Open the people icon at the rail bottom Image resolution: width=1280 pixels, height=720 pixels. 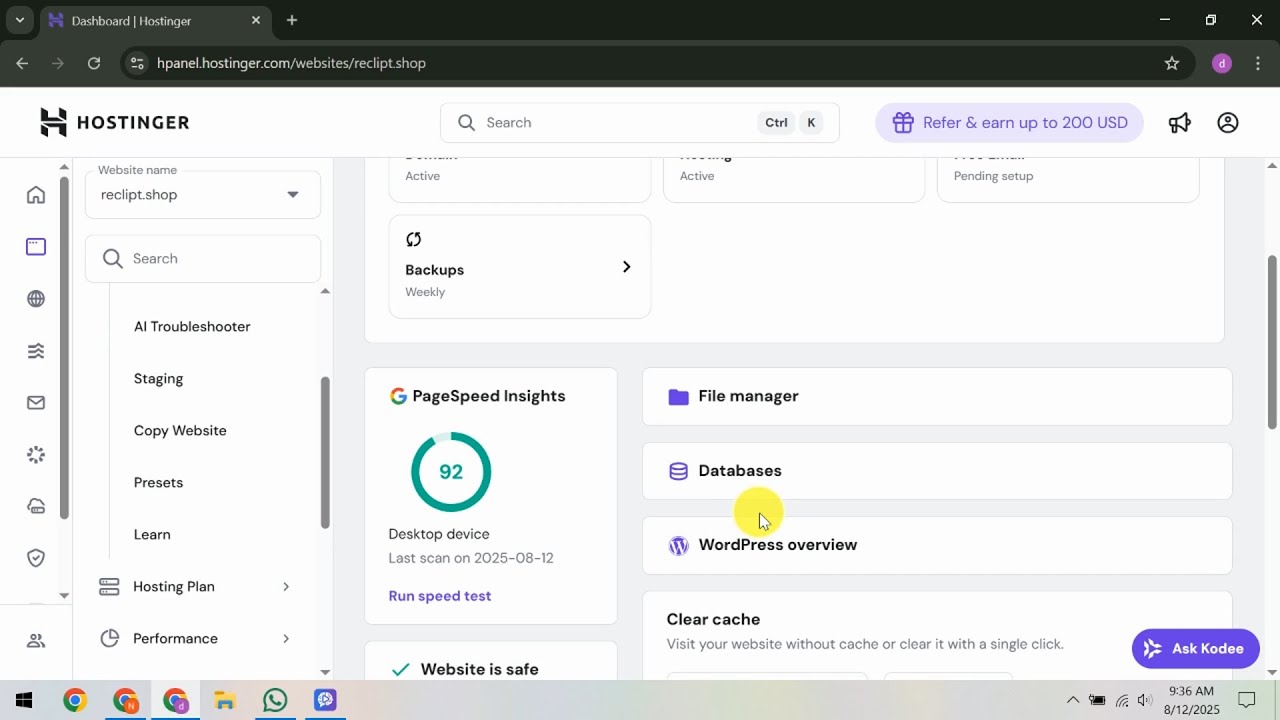click(36, 641)
